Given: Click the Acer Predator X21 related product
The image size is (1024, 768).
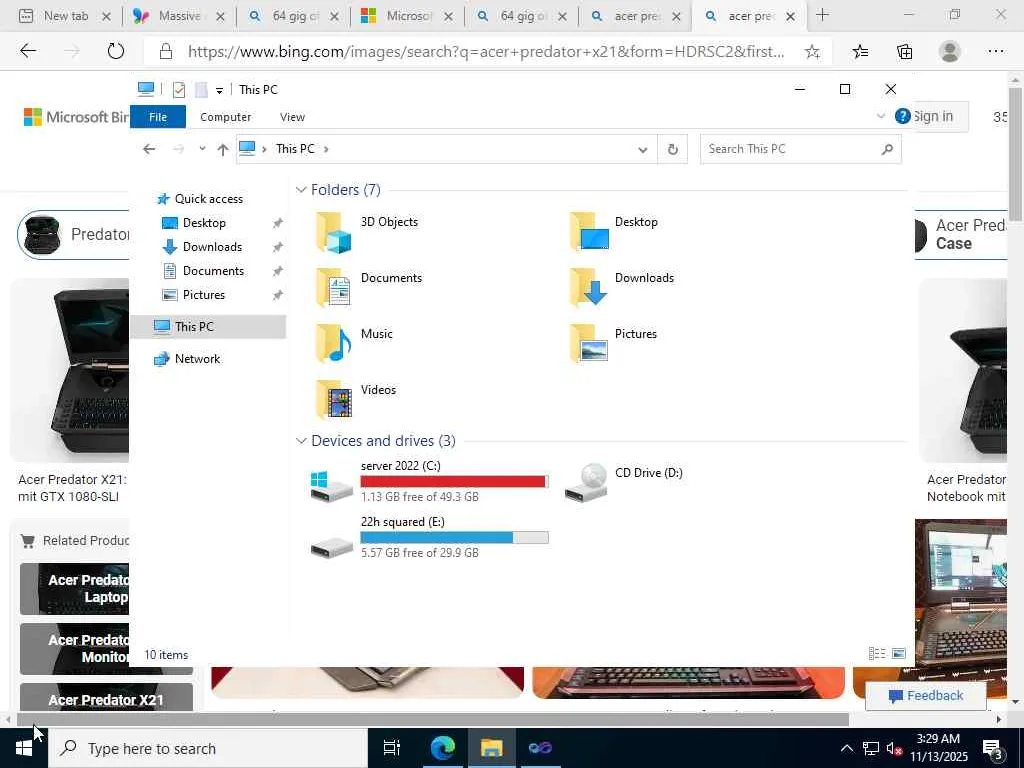Looking at the screenshot, I should coord(106,697).
